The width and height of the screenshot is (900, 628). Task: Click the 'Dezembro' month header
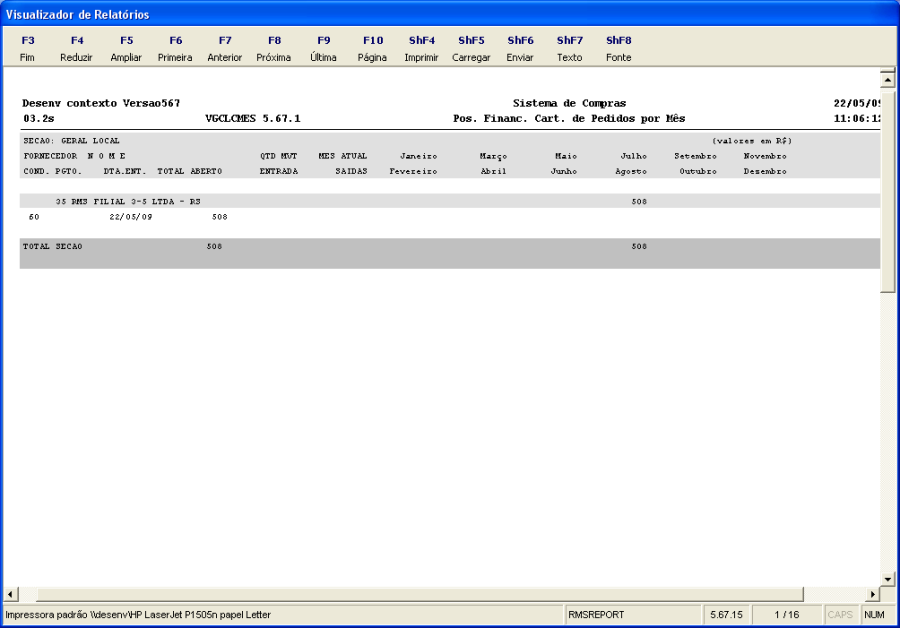(x=765, y=172)
